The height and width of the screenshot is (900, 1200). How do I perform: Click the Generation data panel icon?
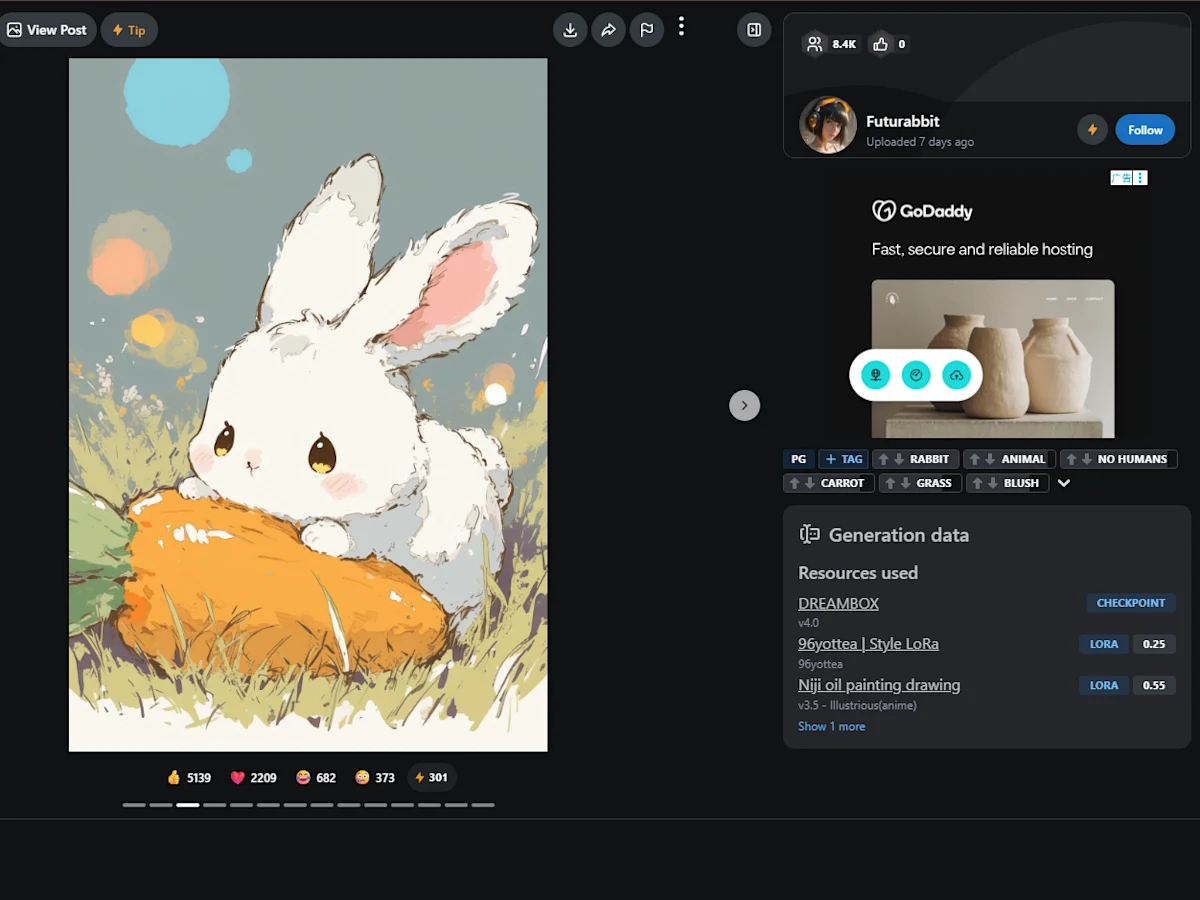pyautogui.click(x=809, y=535)
